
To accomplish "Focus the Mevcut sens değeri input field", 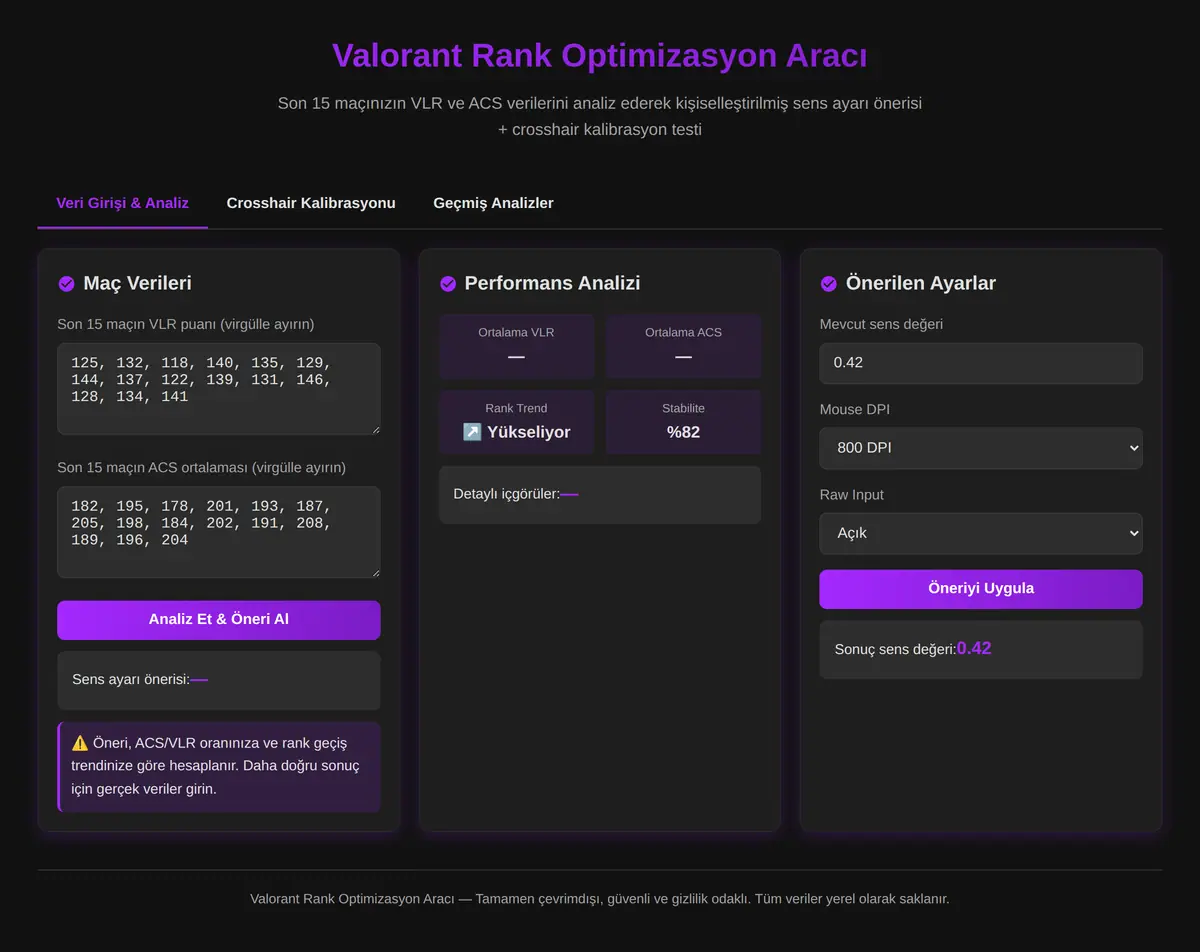I will pyautogui.click(x=981, y=363).
